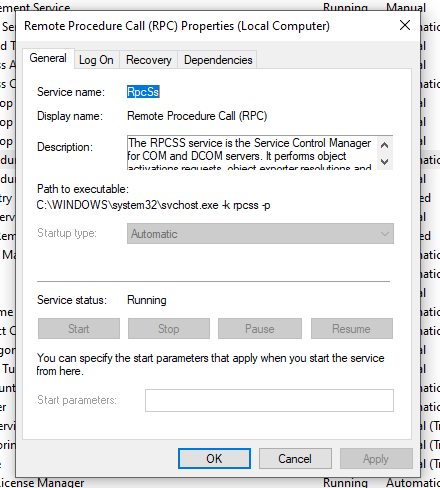Switch to the Log On tab
The height and width of the screenshot is (488, 440).
click(96, 60)
